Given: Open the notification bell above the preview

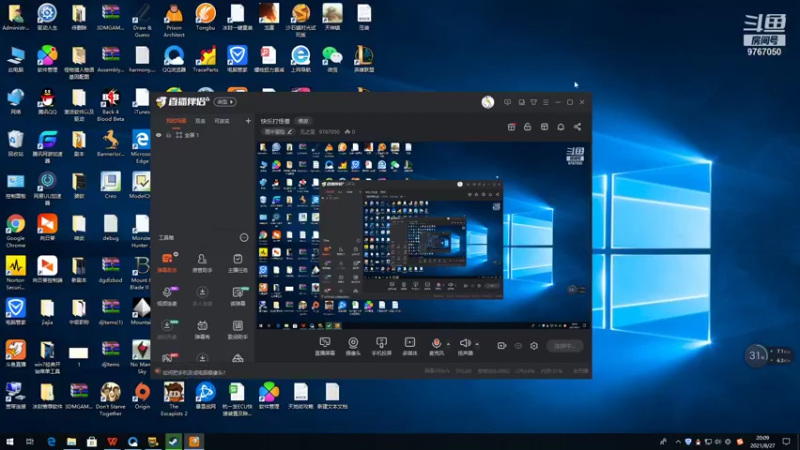Looking at the screenshot, I should (x=561, y=127).
